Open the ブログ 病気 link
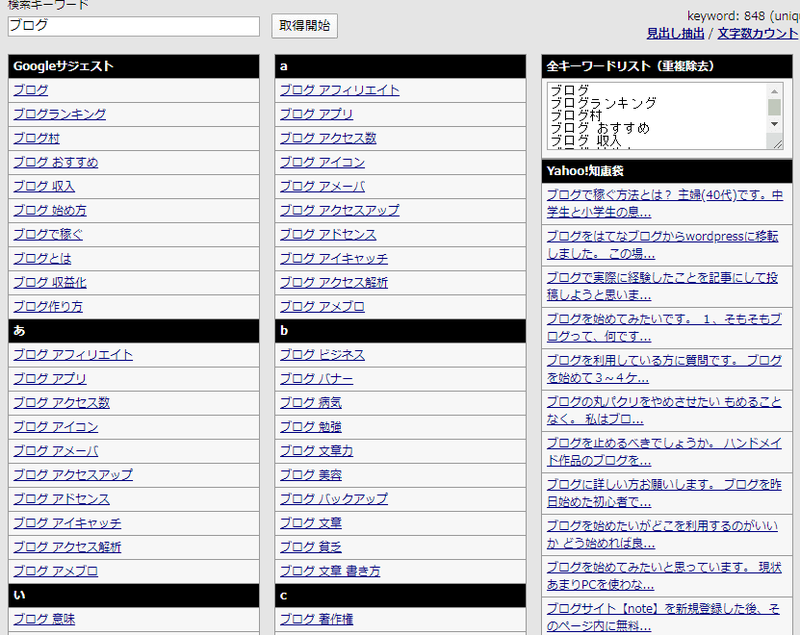 [311, 402]
